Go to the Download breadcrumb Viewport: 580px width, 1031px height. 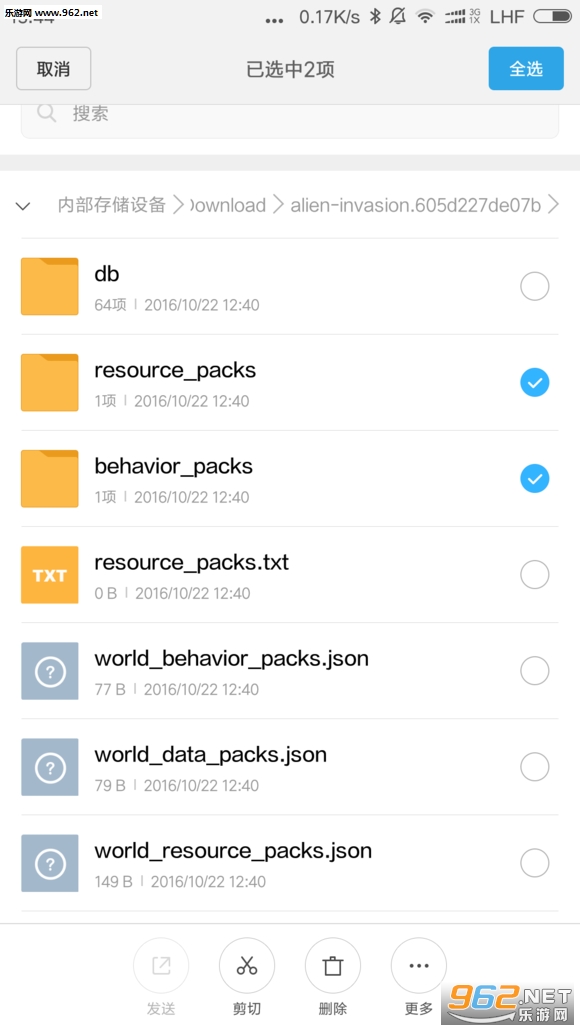pos(228,205)
